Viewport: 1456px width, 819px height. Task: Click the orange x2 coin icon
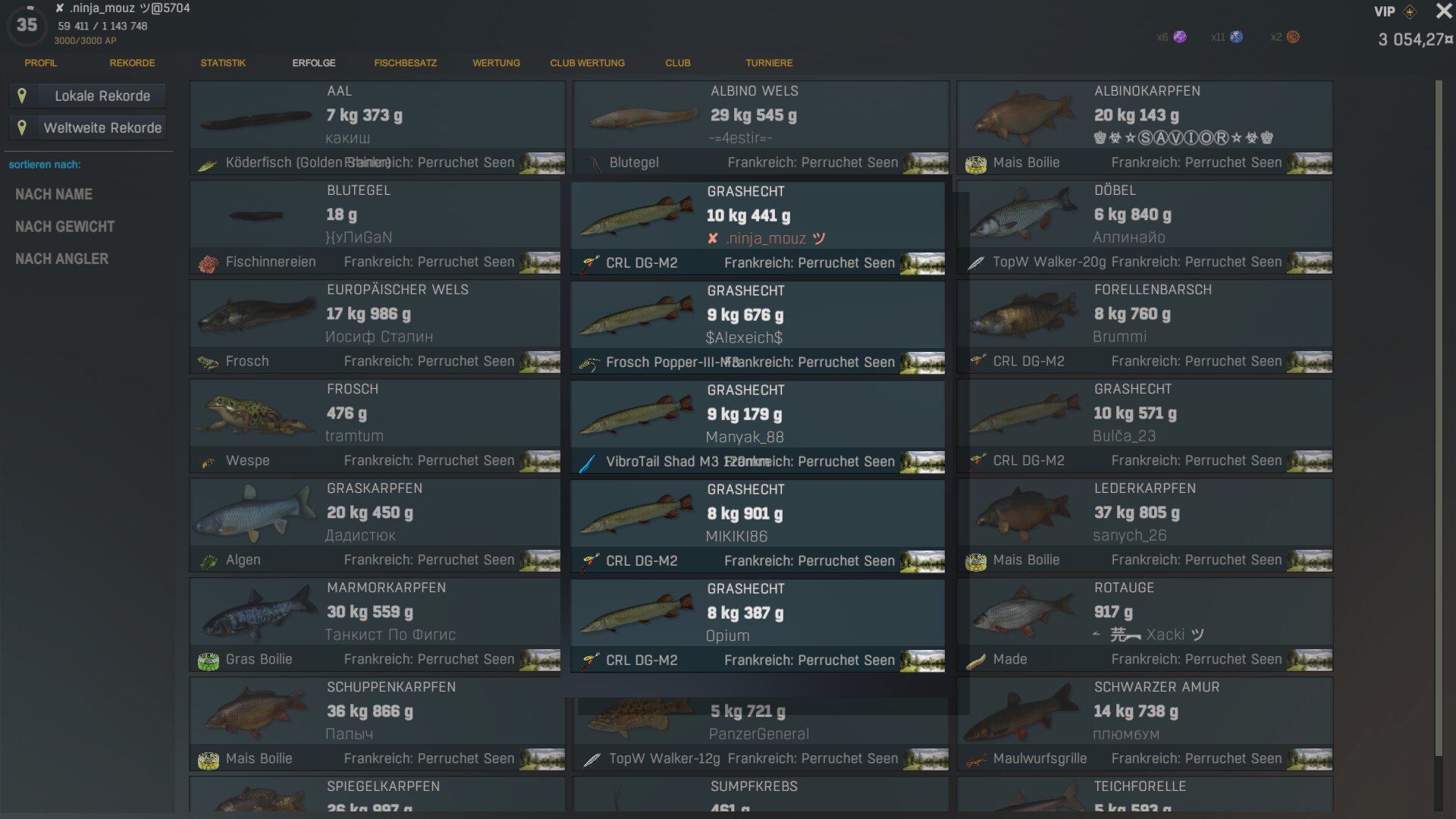[1293, 37]
